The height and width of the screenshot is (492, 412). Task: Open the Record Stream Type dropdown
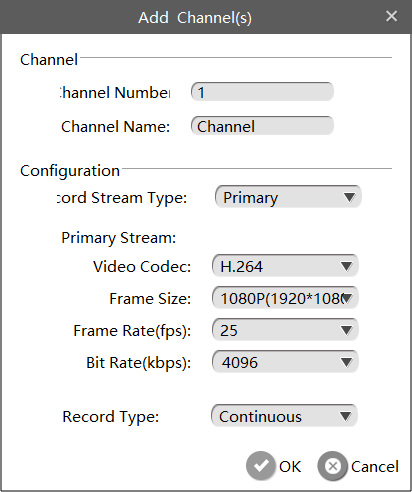(288, 197)
